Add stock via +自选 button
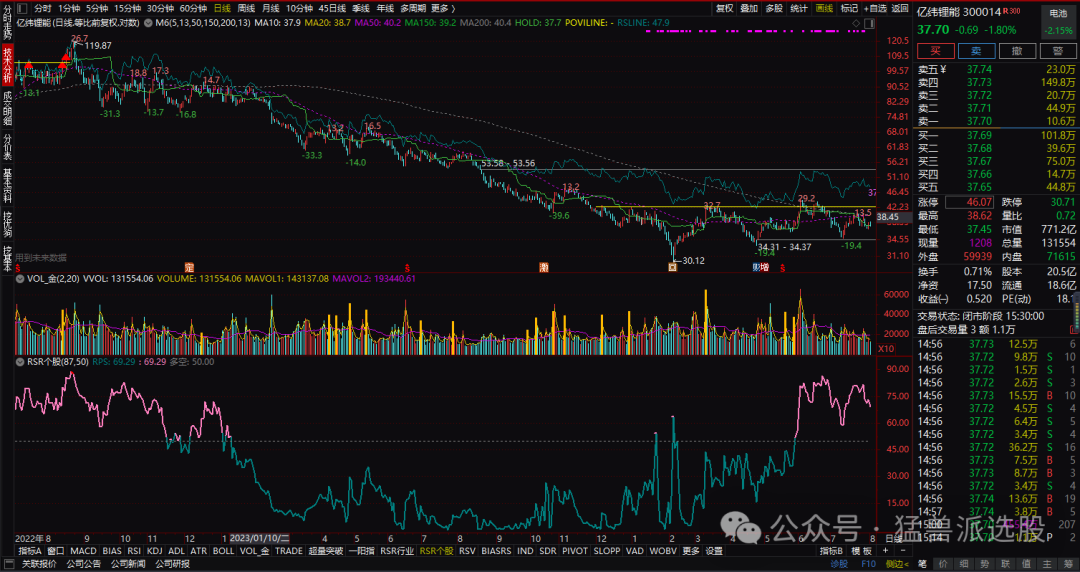The height and width of the screenshot is (572, 1080). [874, 8]
